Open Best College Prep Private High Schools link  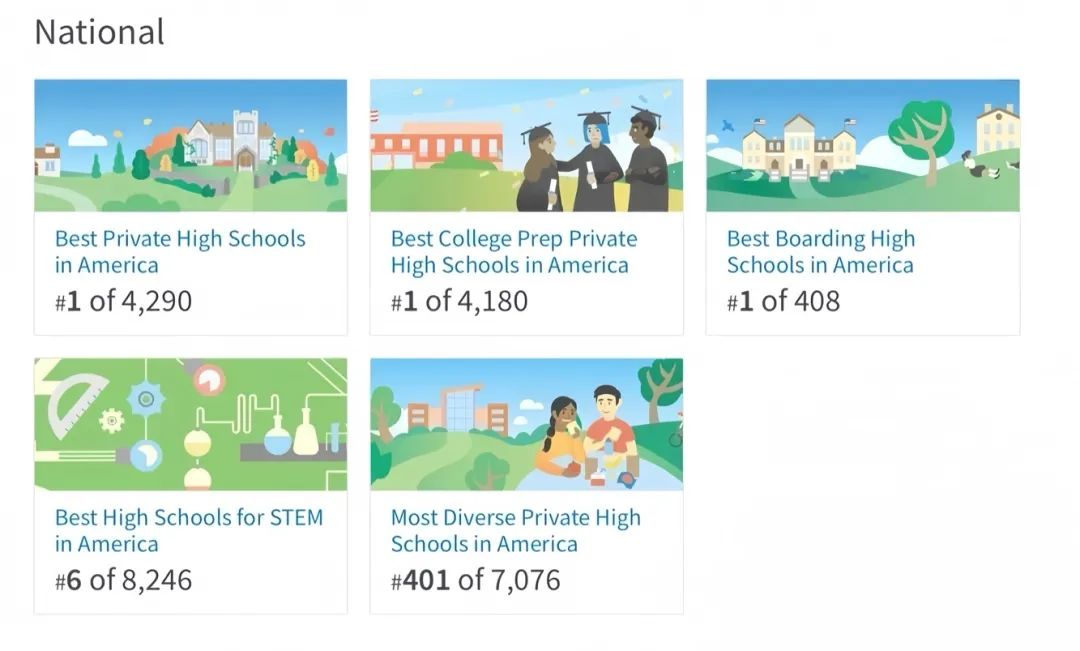[514, 251]
